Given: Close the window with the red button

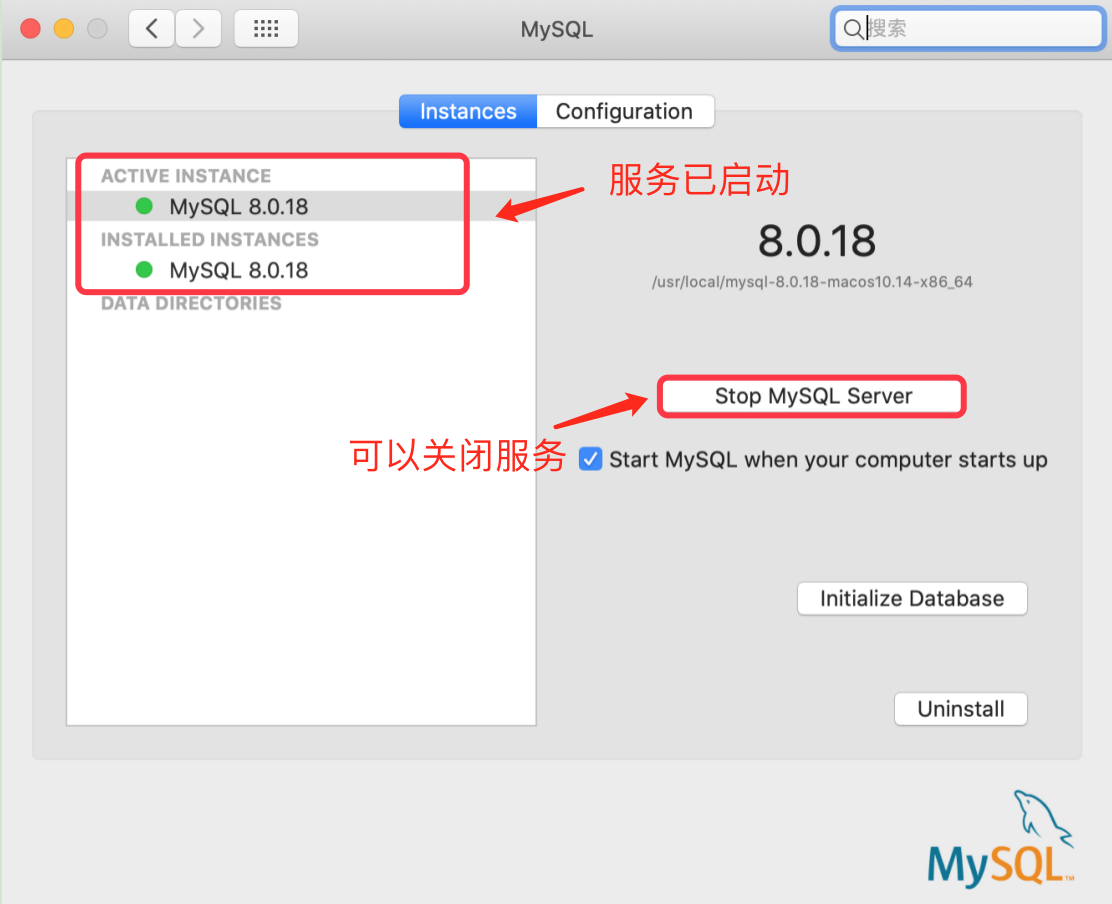Looking at the screenshot, I should (x=30, y=28).
